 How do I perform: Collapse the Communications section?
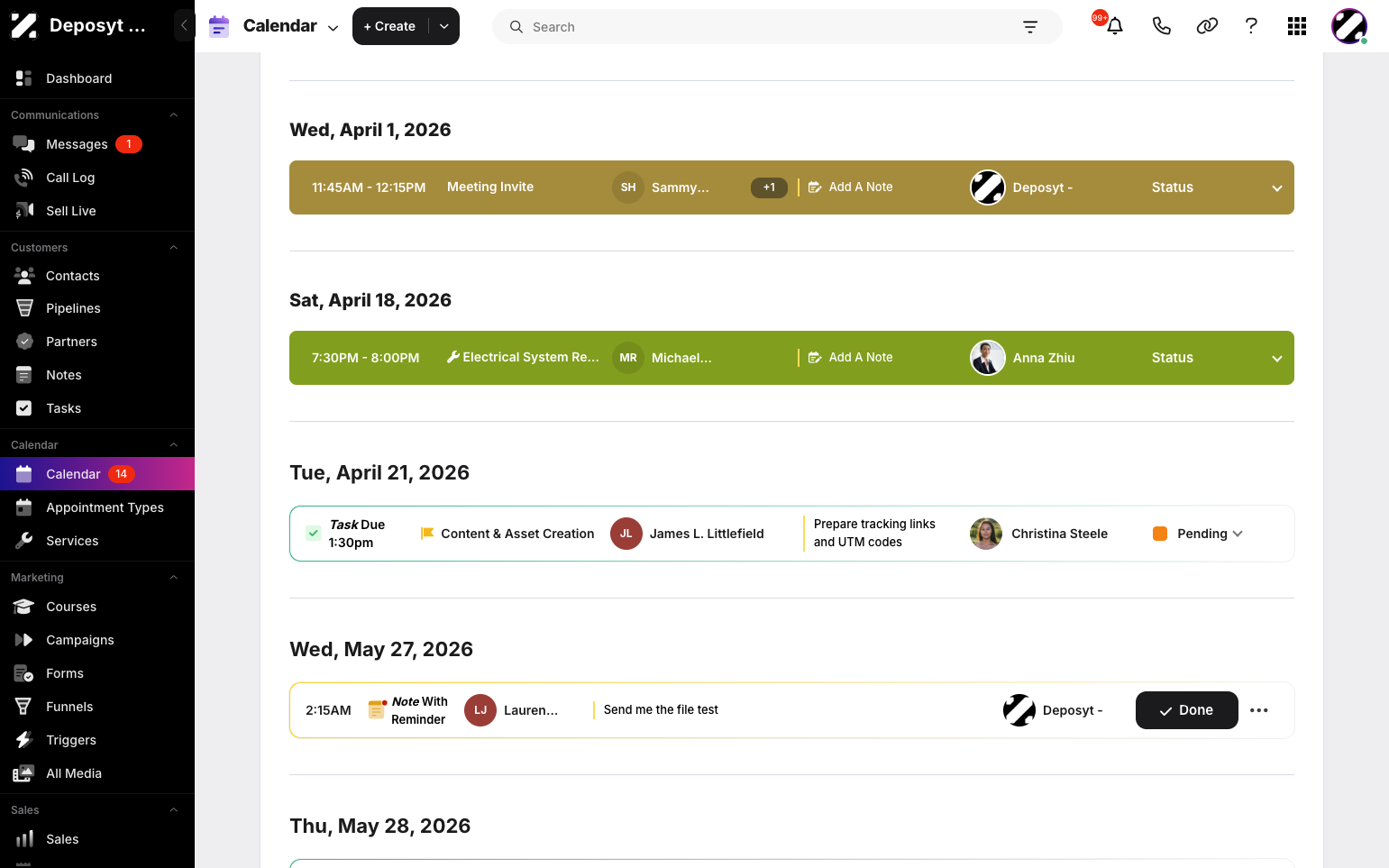click(x=174, y=115)
